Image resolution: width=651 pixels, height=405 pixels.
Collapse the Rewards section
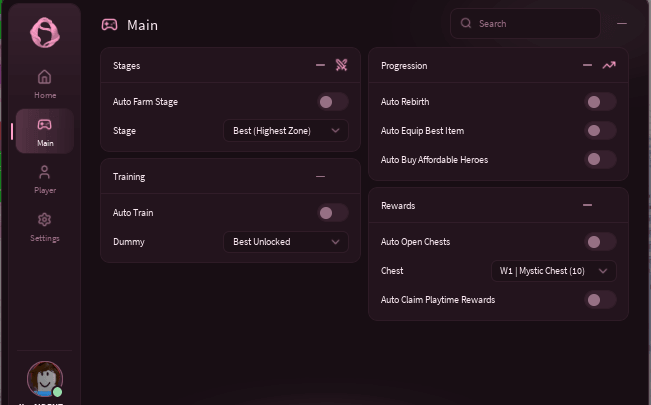587,205
